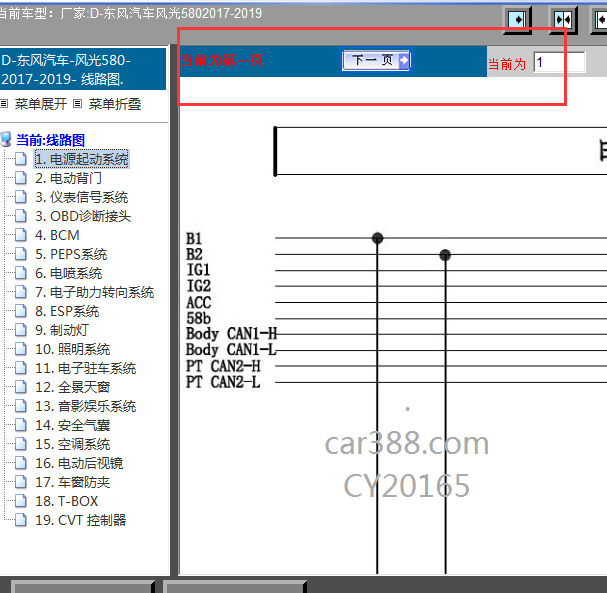Screen dimensions: 607x593
Task: Click the IG1 line label
Action: (x=199, y=269)
